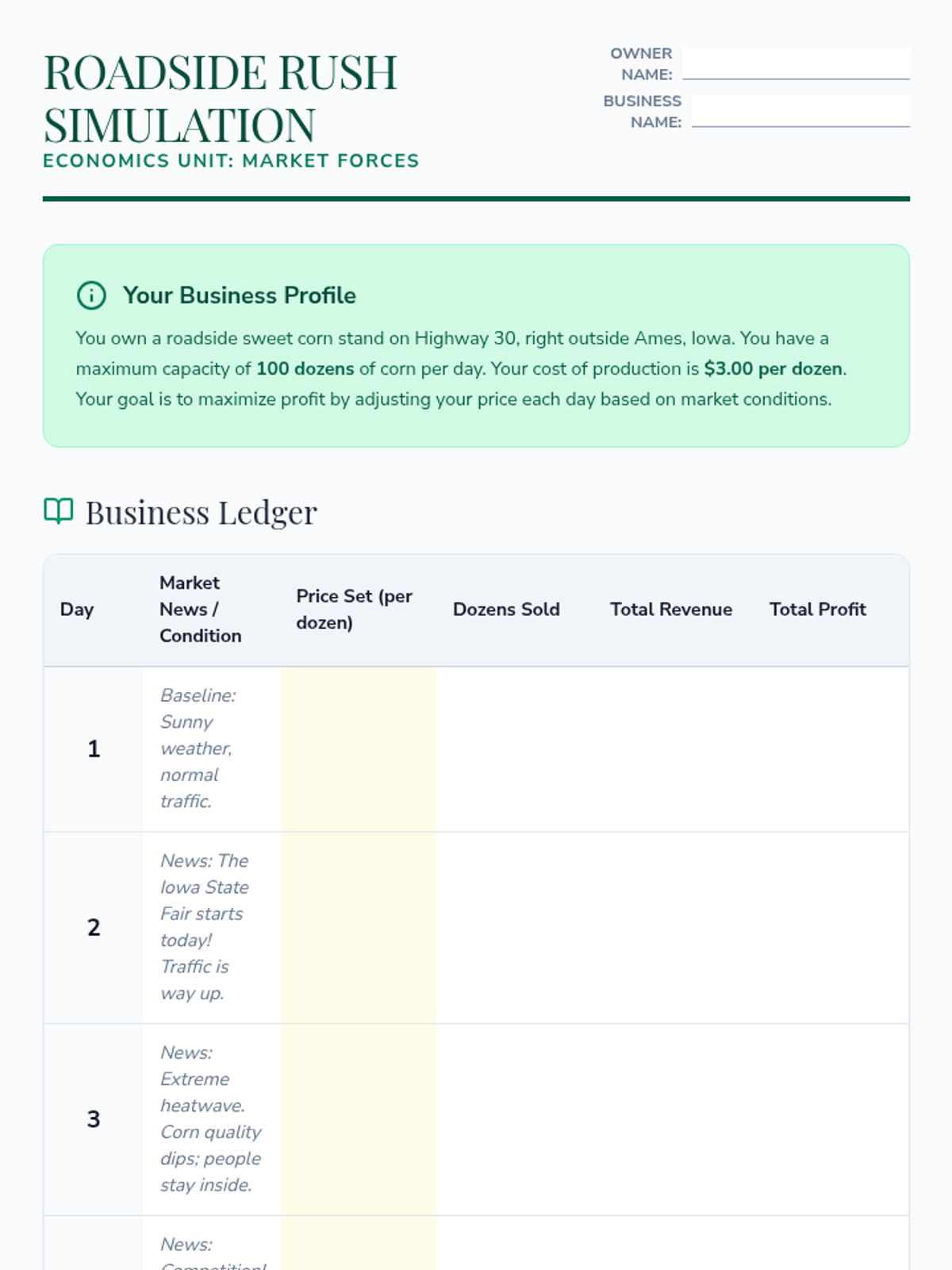Click the Your Business Profile heading

point(240,295)
